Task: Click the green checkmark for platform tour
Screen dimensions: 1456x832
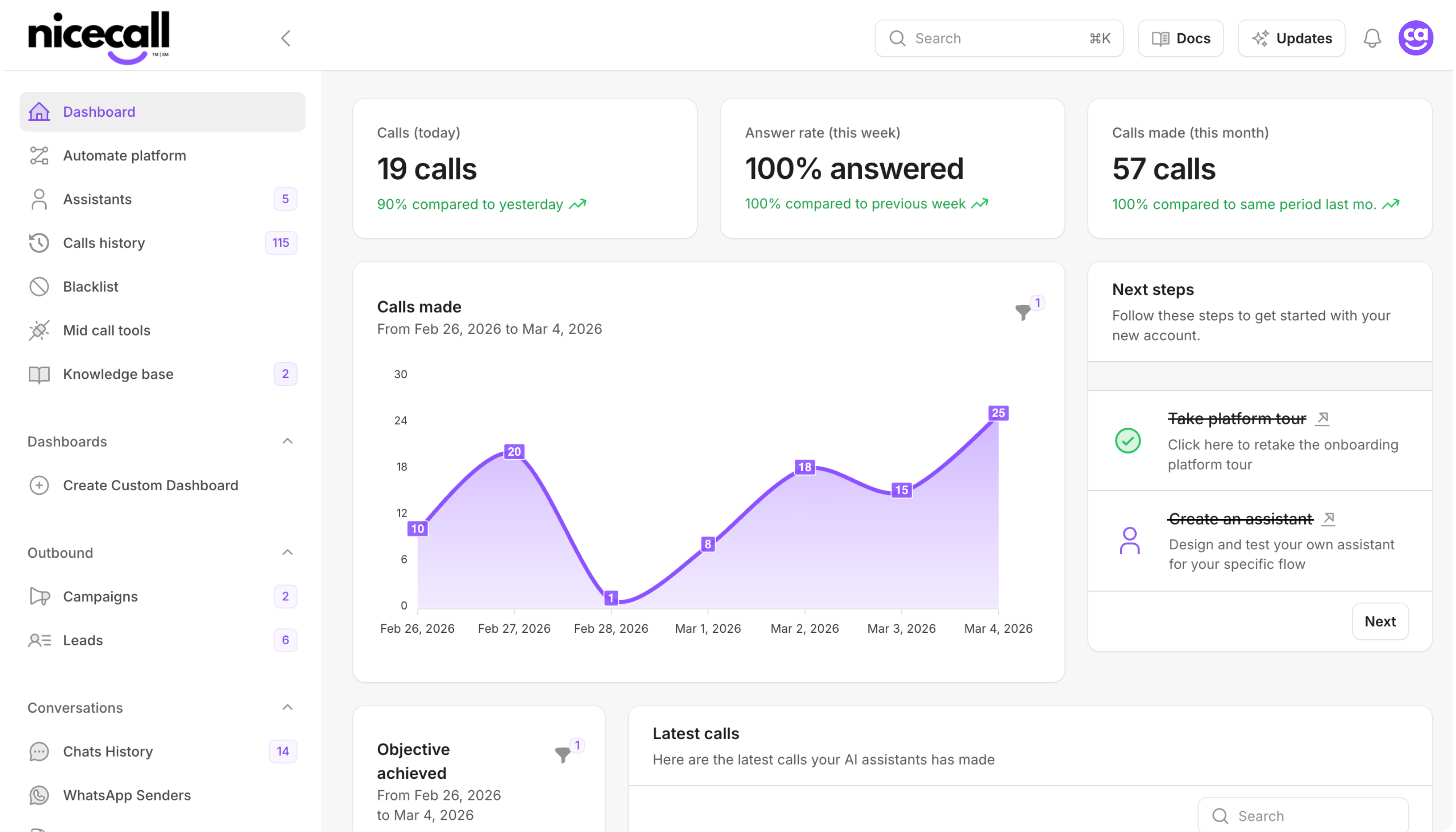Action: (1128, 441)
